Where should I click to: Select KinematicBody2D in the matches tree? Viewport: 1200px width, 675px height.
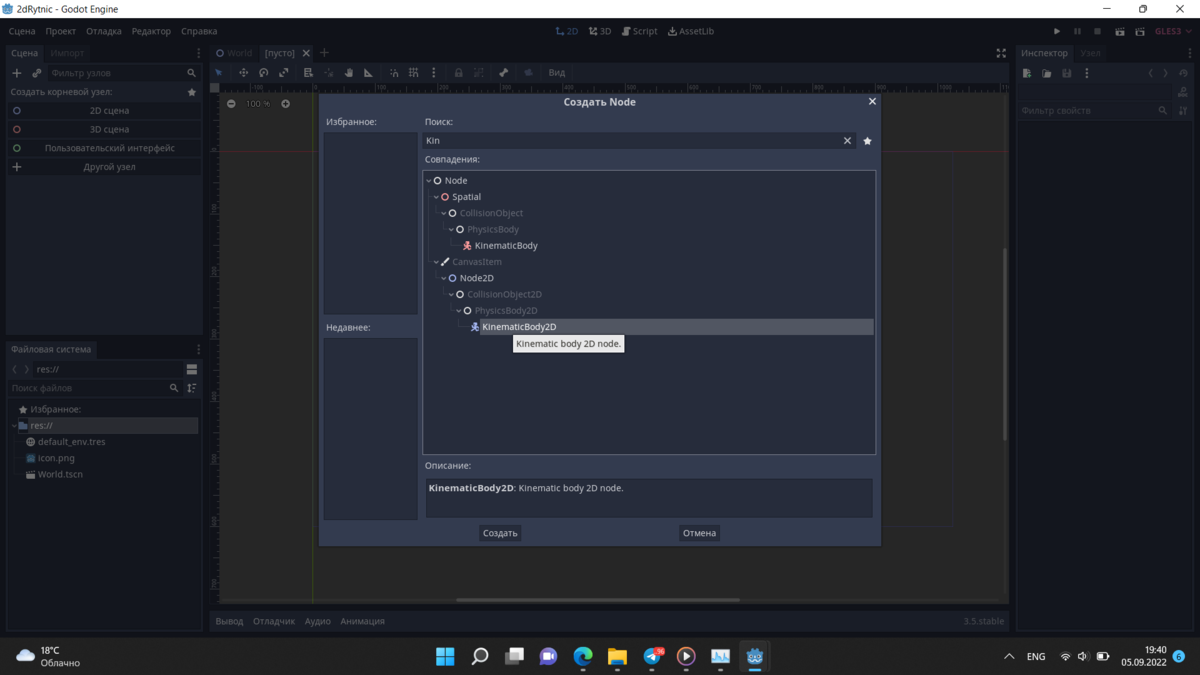click(x=519, y=327)
